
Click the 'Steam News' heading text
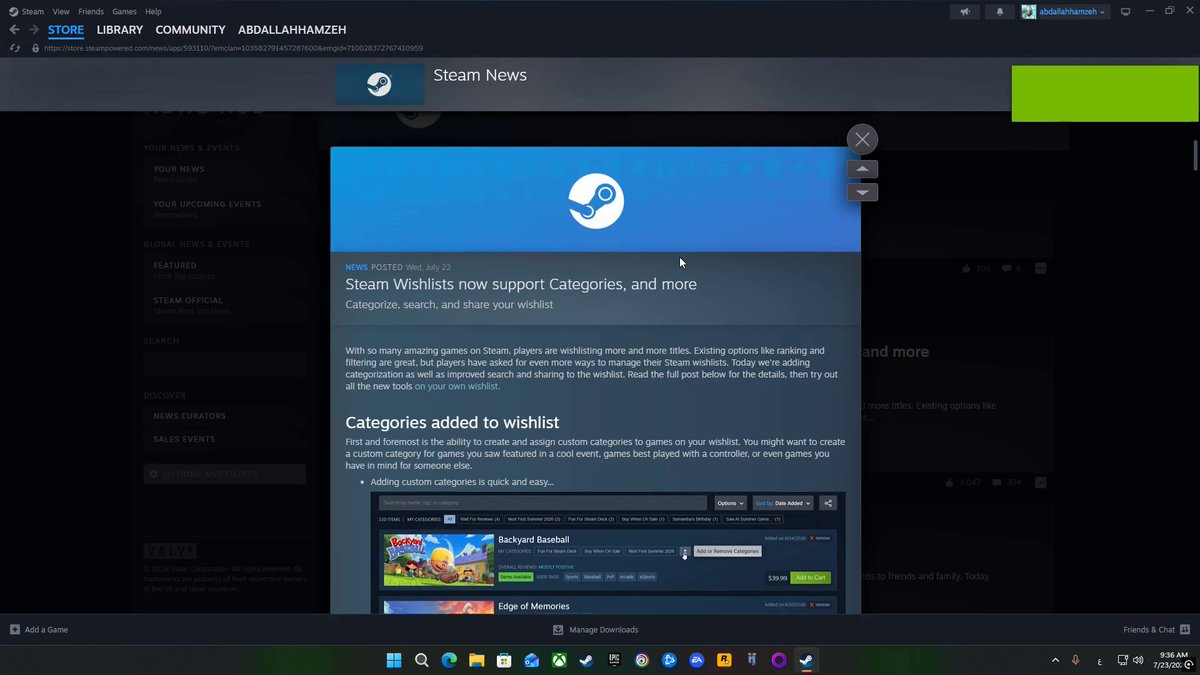[x=480, y=75]
